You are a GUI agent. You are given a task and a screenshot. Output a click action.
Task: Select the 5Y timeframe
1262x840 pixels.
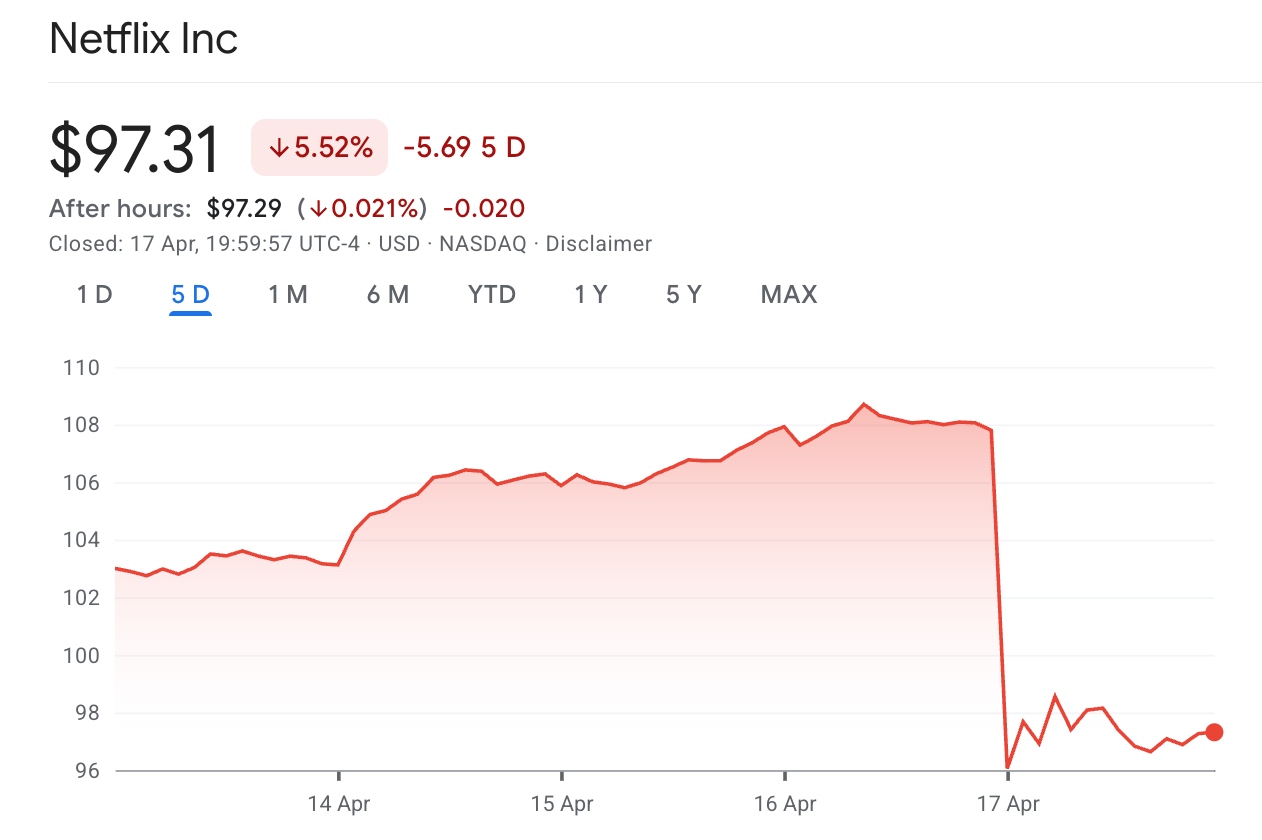point(684,294)
